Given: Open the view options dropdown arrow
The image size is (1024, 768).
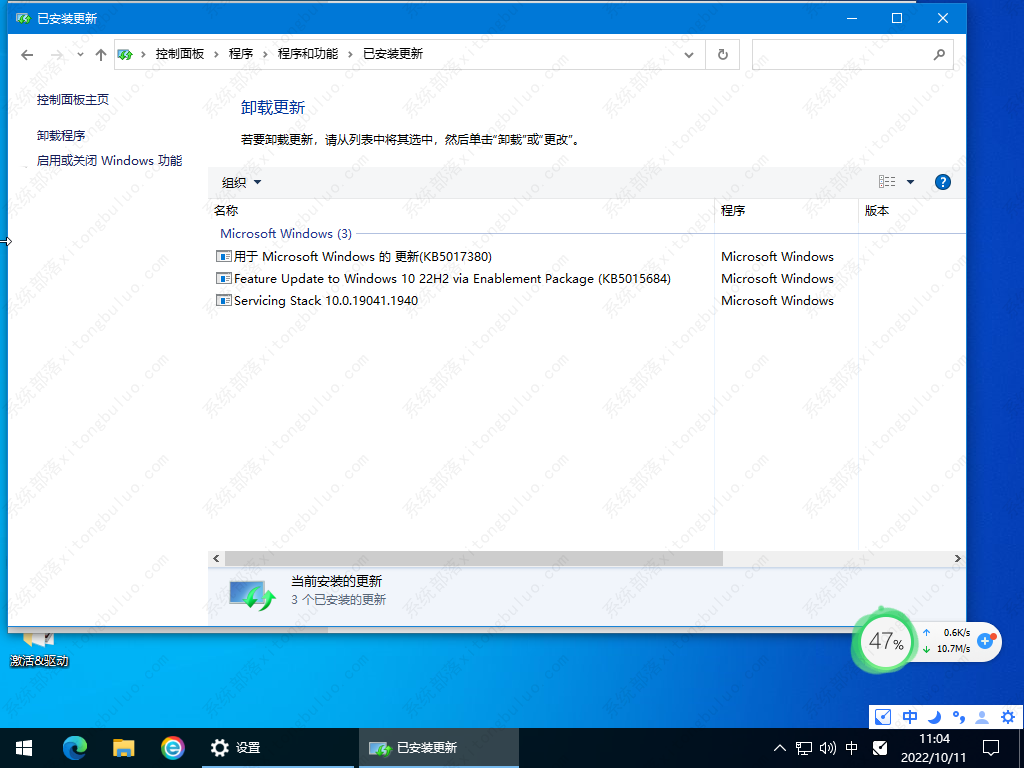Looking at the screenshot, I should pos(910,182).
